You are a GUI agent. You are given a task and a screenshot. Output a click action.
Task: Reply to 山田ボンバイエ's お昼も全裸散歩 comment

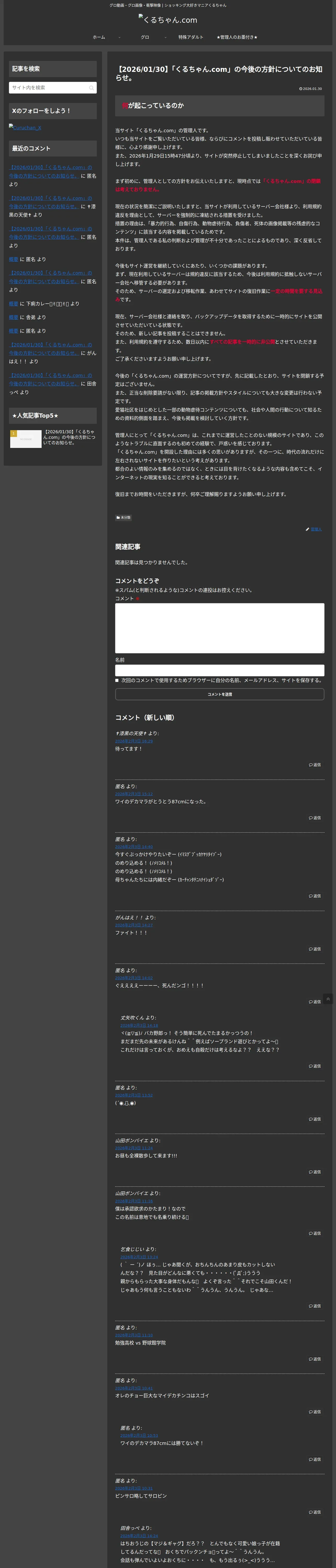click(315, 1172)
